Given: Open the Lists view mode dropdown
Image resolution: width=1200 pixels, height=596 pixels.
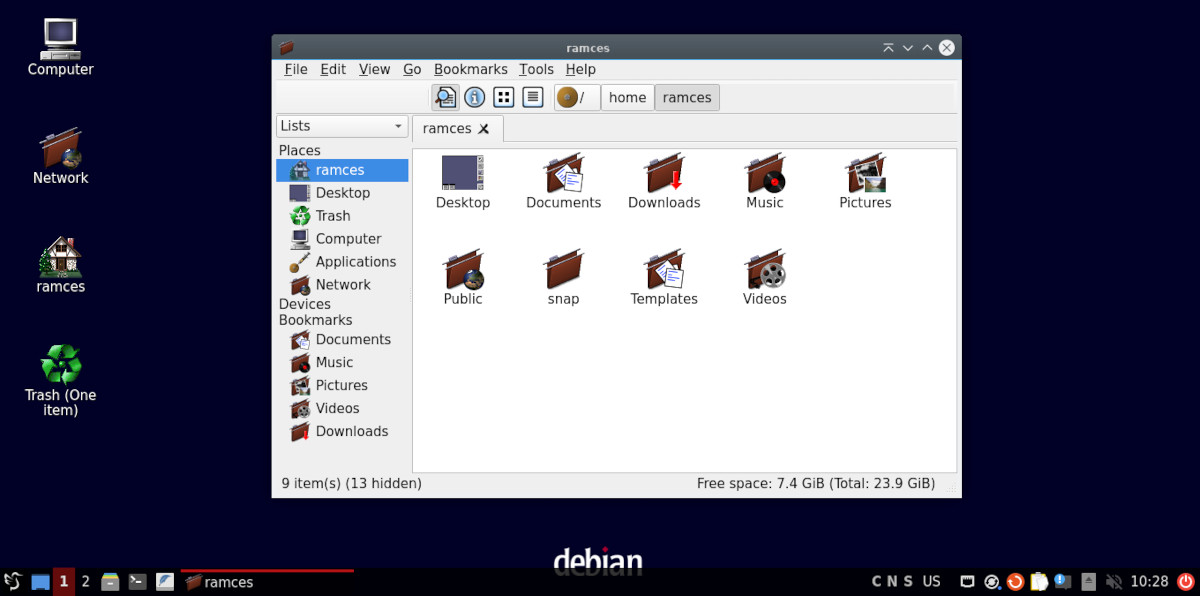Looking at the screenshot, I should pos(341,126).
